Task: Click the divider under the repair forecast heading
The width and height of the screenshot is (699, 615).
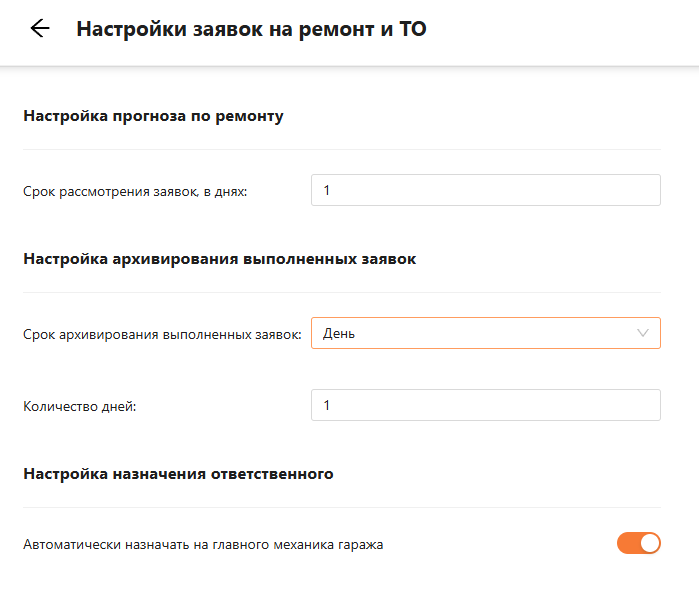Action: [x=341, y=150]
